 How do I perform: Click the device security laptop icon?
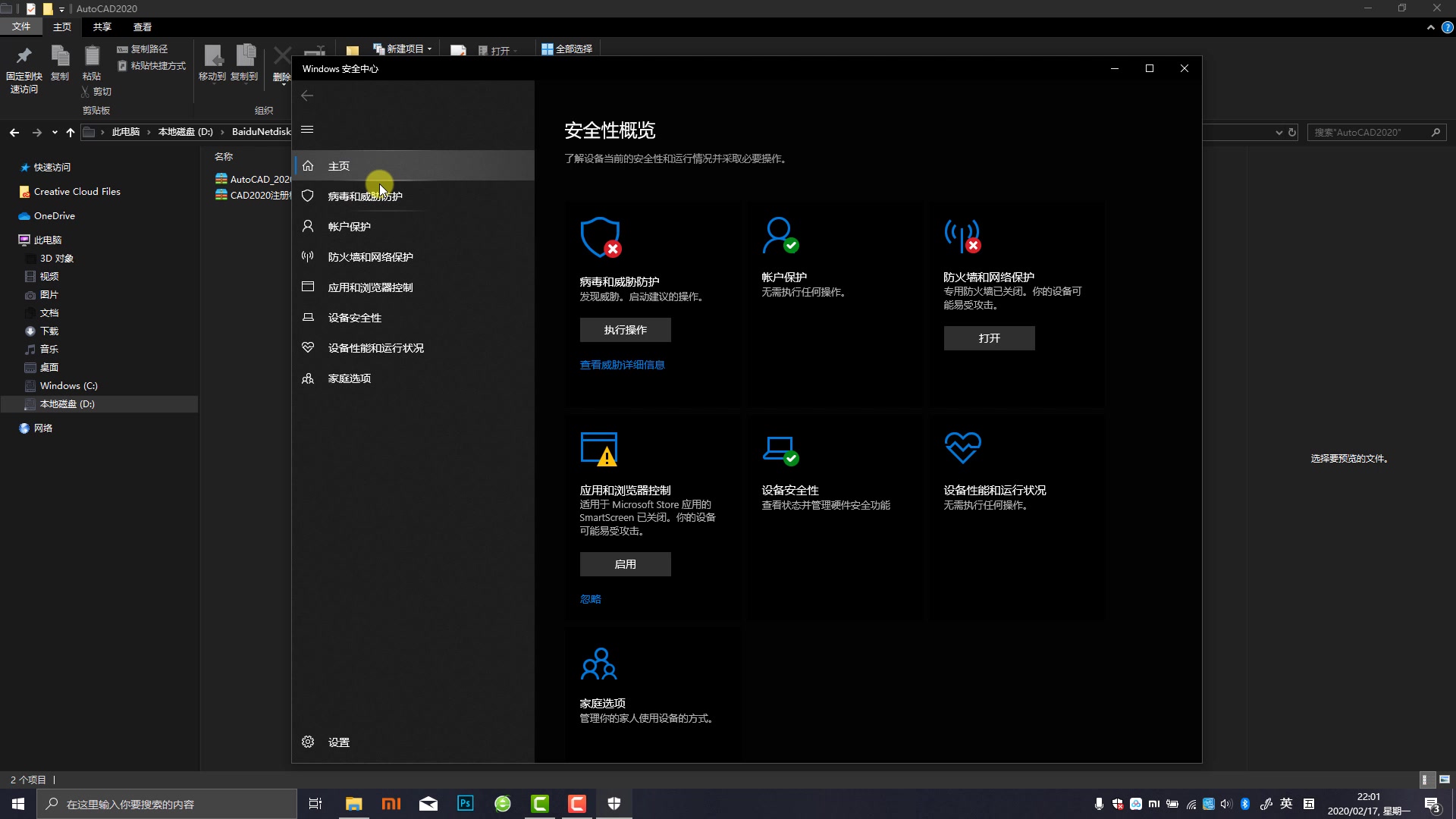pos(780,450)
